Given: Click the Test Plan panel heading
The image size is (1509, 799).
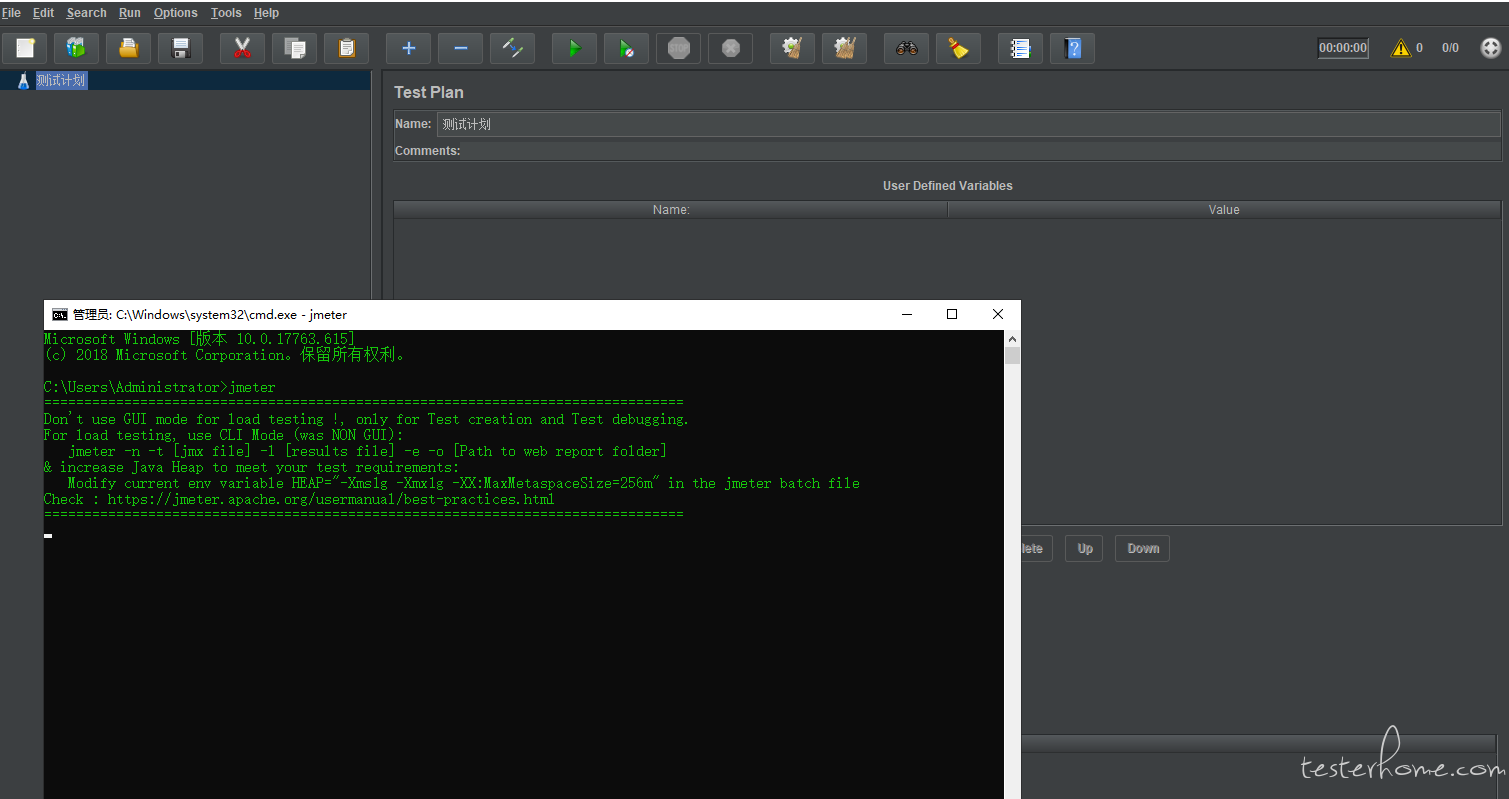Looking at the screenshot, I should click(429, 92).
